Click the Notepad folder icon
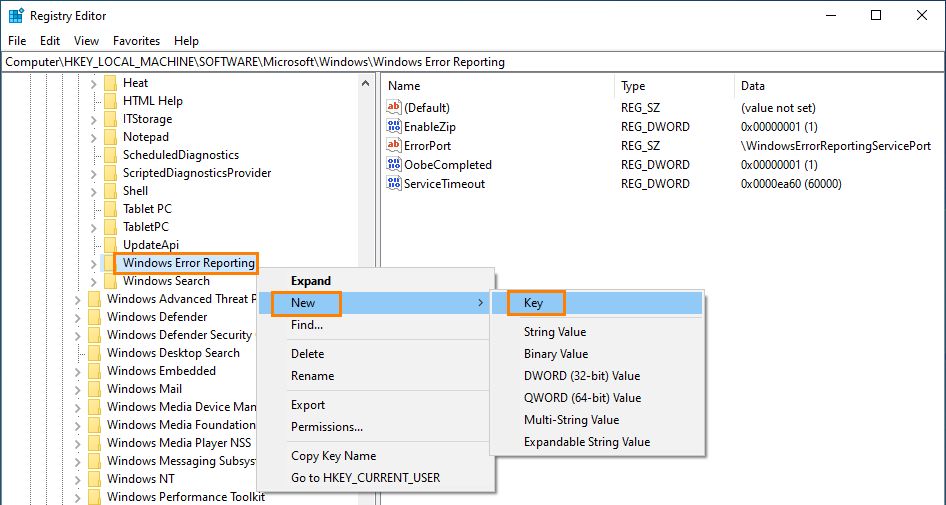The width and height of the screenshot is (946, 505). [x=110, y=137]
